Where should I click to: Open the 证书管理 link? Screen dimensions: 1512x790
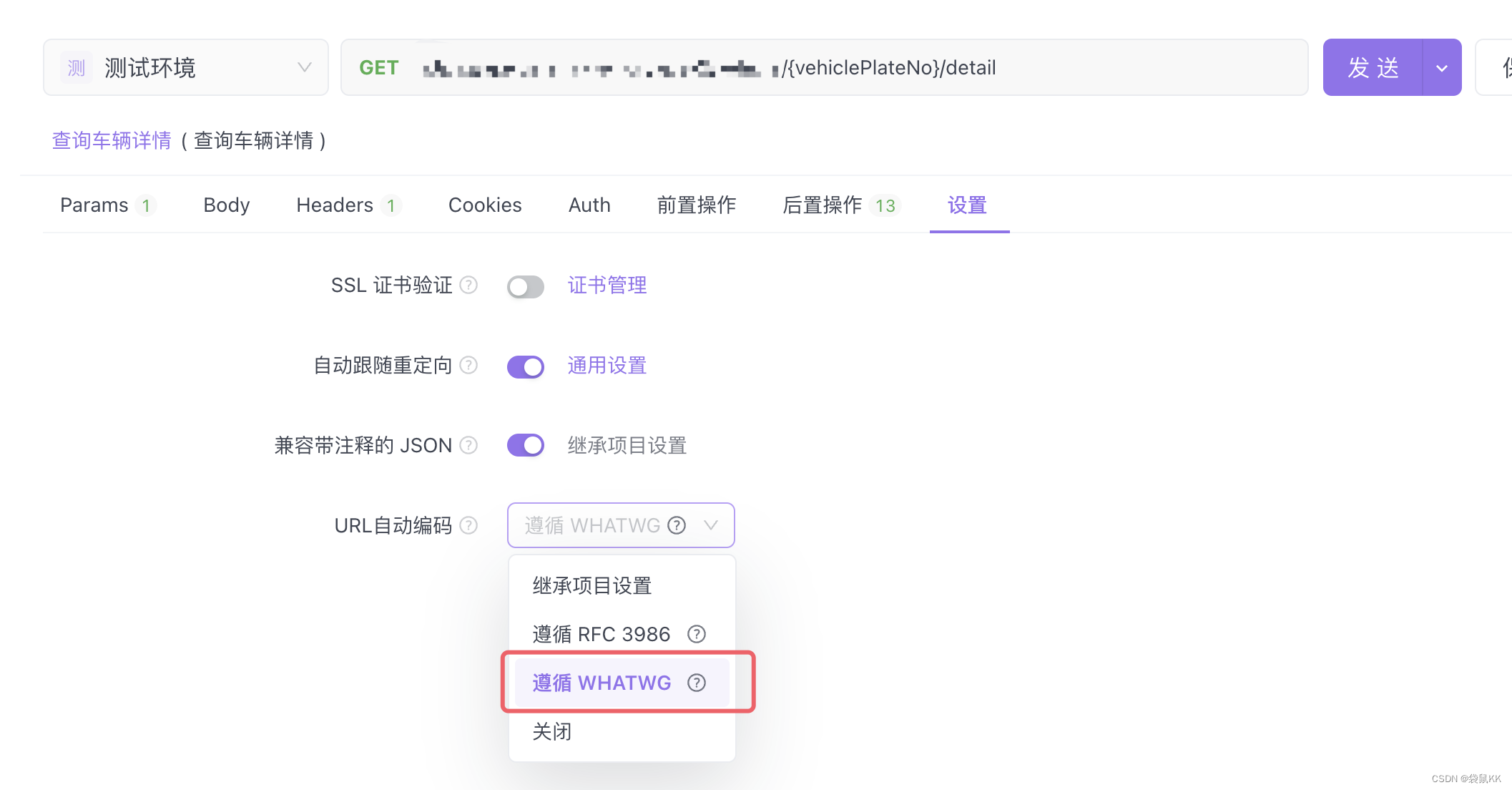tap(607, 286)
